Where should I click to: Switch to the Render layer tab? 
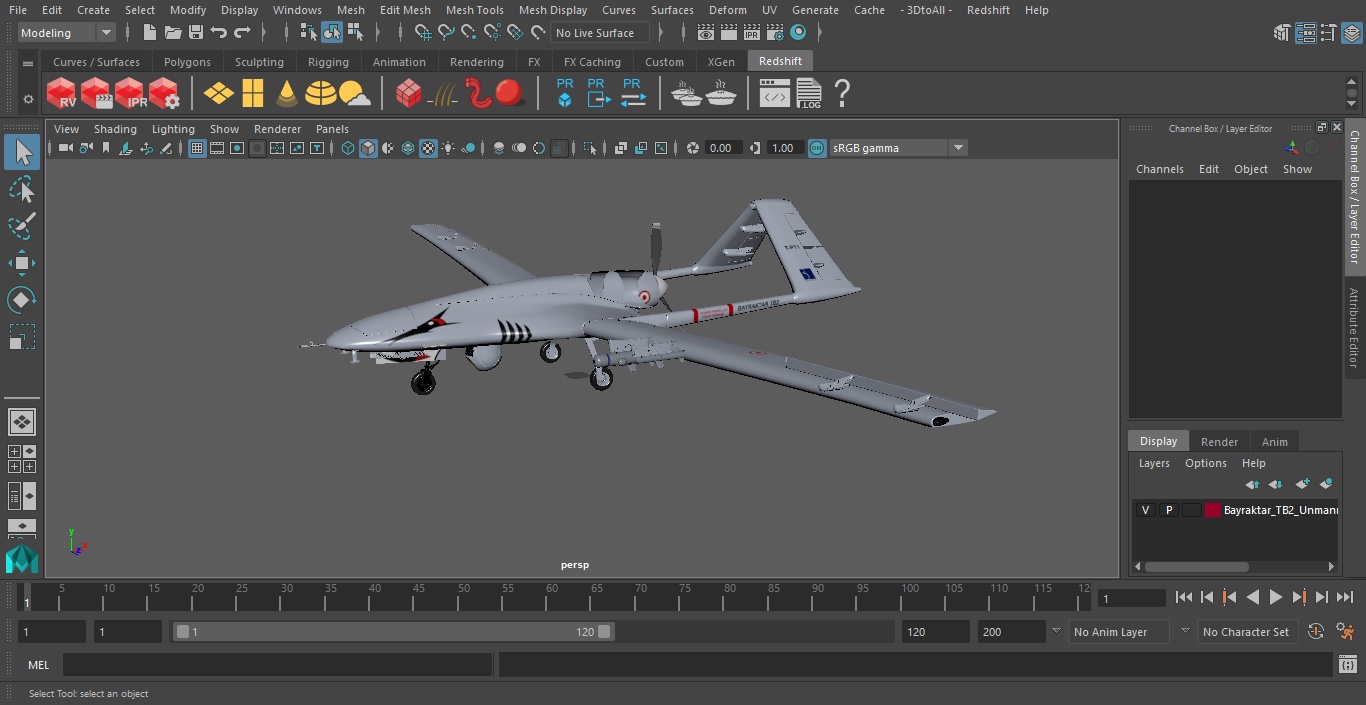1219,441
